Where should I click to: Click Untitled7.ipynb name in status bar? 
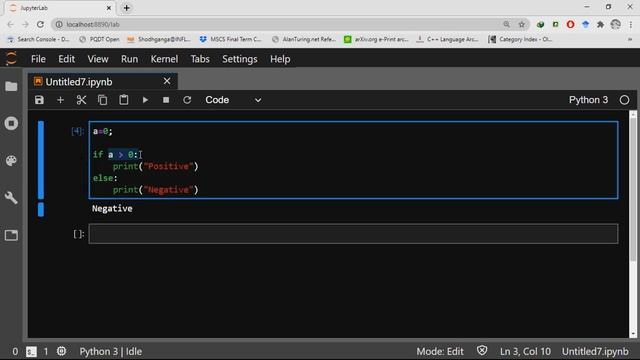[x=595, y=351]
